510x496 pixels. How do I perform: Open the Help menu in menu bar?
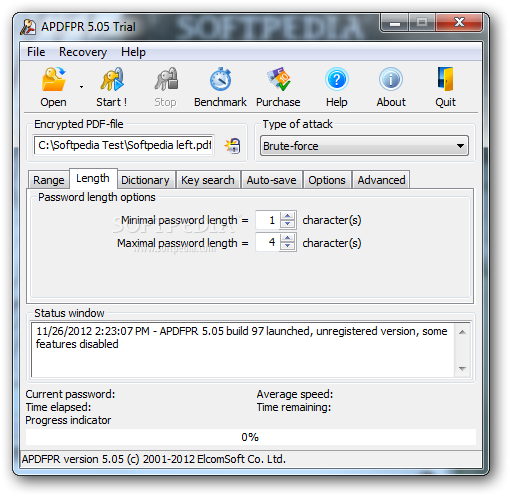[x=133, y=52]
